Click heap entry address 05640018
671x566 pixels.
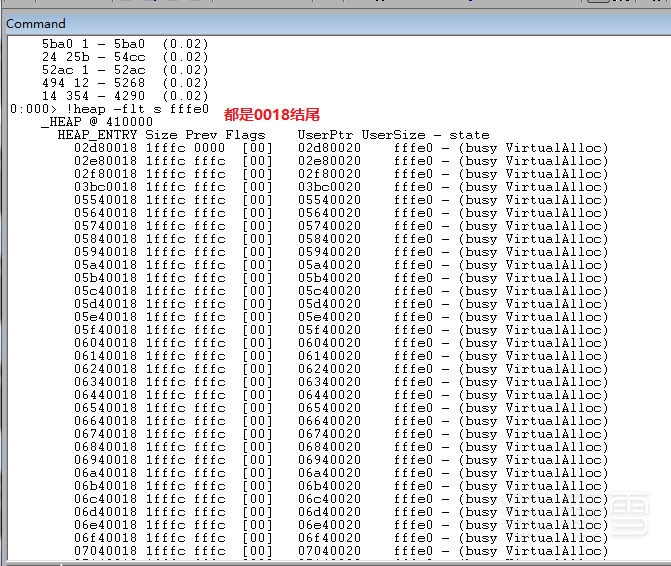click(x=105, y=213)
